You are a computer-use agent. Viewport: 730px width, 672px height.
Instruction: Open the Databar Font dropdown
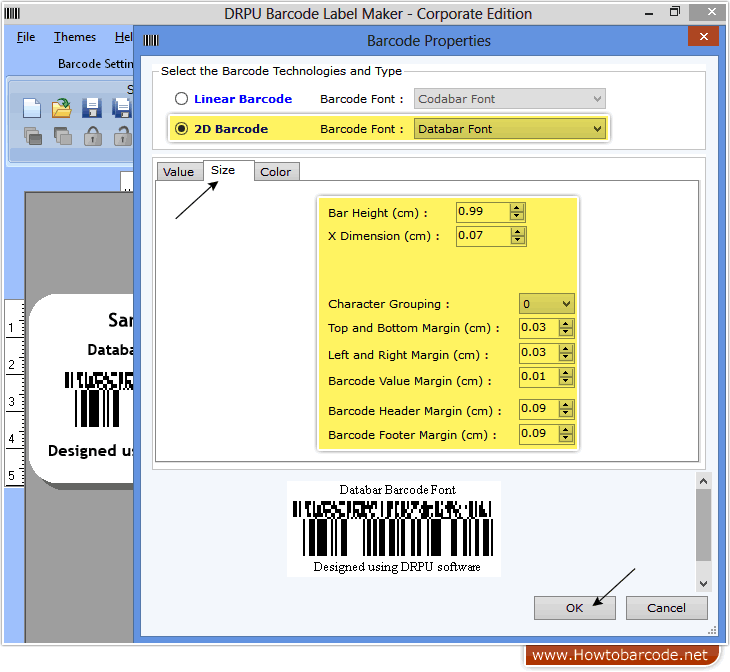510,129
